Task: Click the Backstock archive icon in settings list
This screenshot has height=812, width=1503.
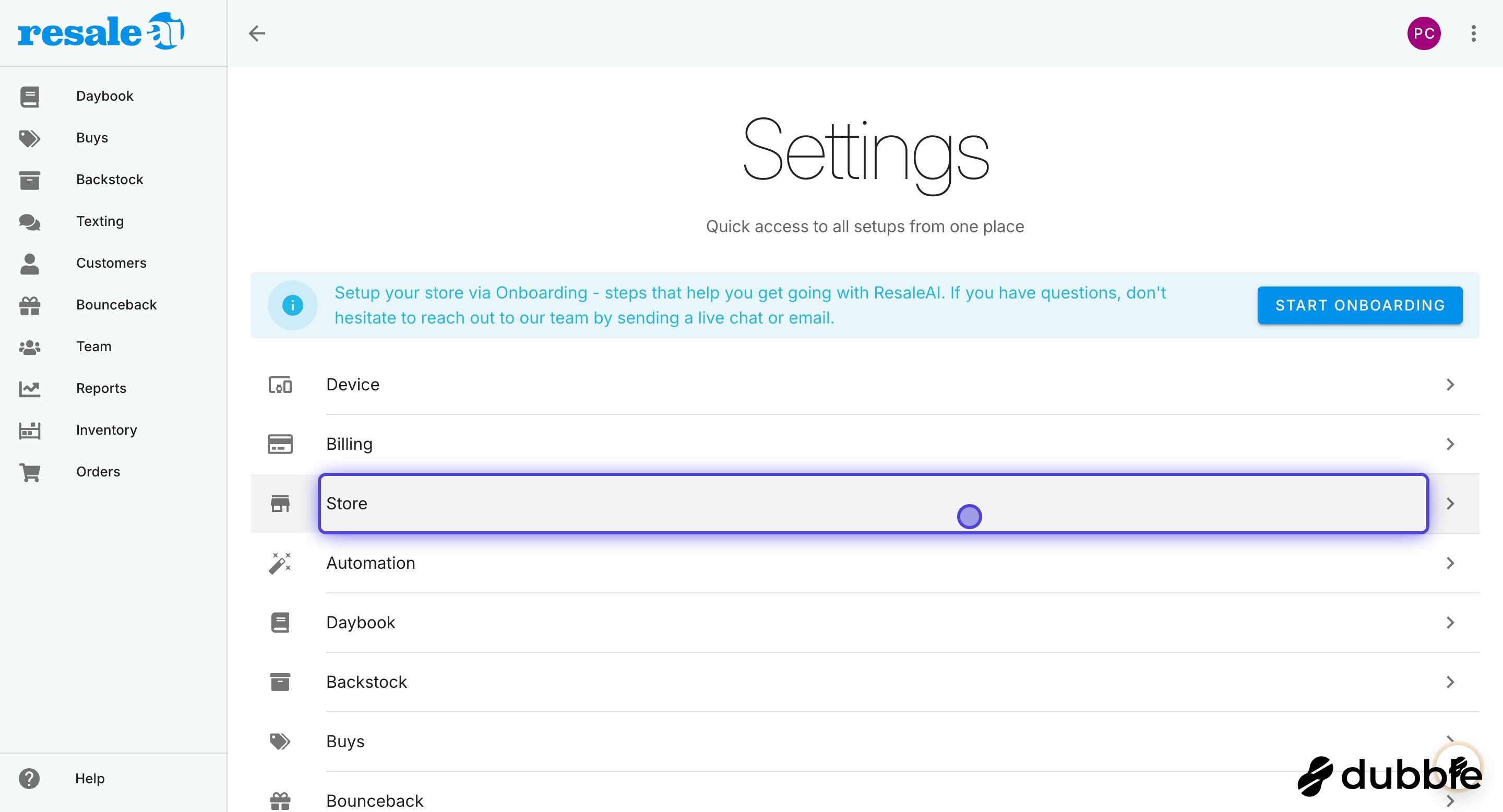Action: tap(280, 682)
